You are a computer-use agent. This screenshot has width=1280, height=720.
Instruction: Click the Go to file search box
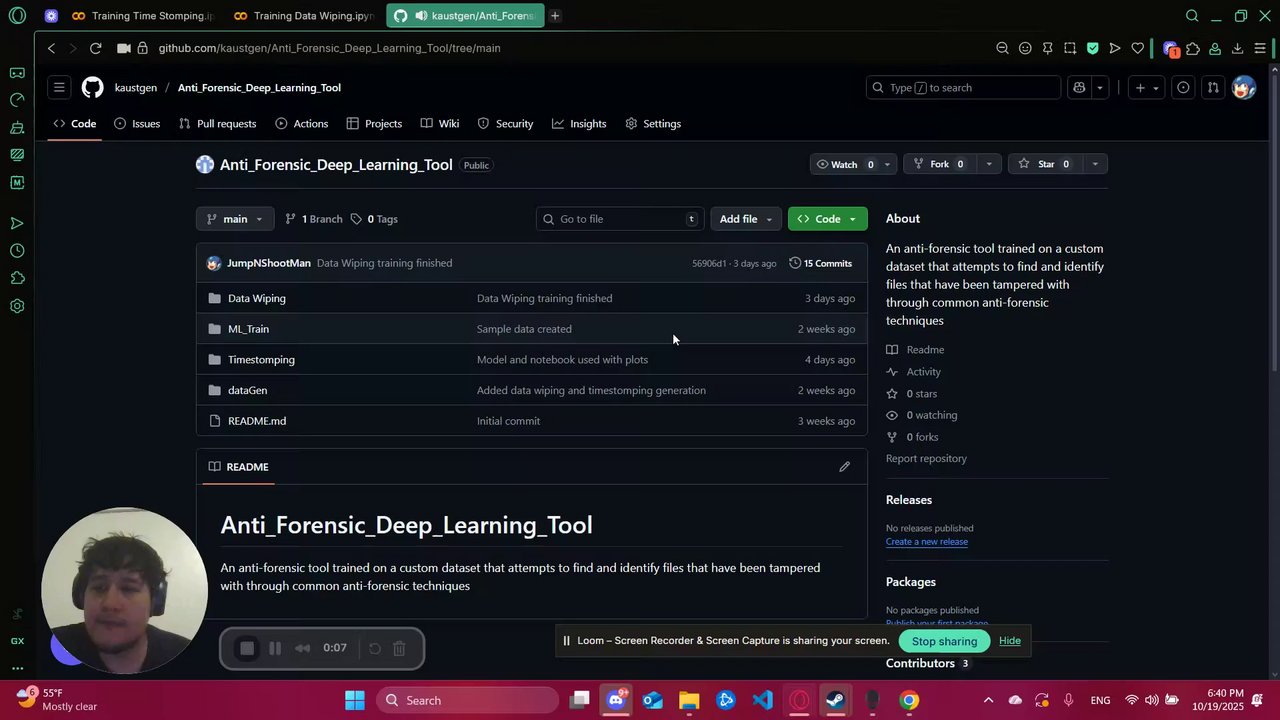pos(619,219)
